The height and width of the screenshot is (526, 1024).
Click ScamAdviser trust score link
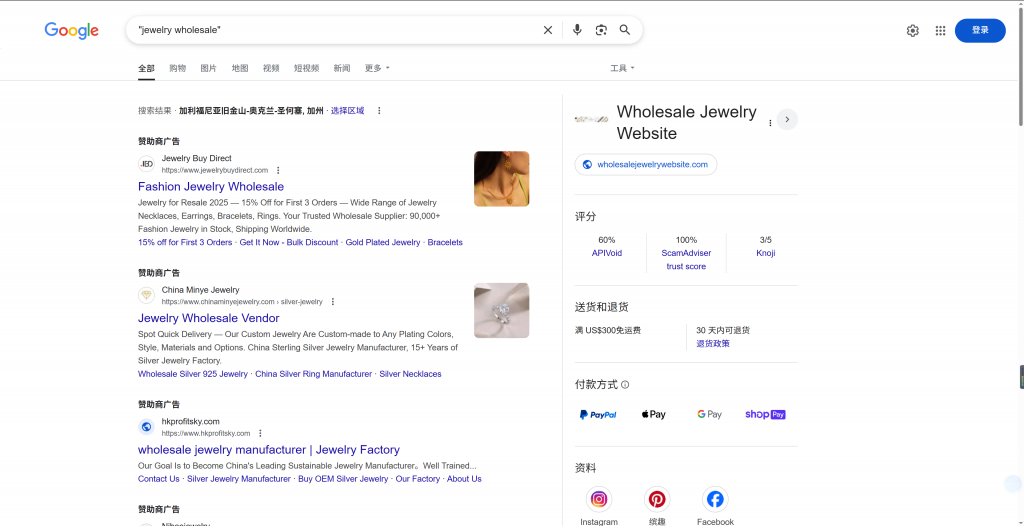coord(686,259)
